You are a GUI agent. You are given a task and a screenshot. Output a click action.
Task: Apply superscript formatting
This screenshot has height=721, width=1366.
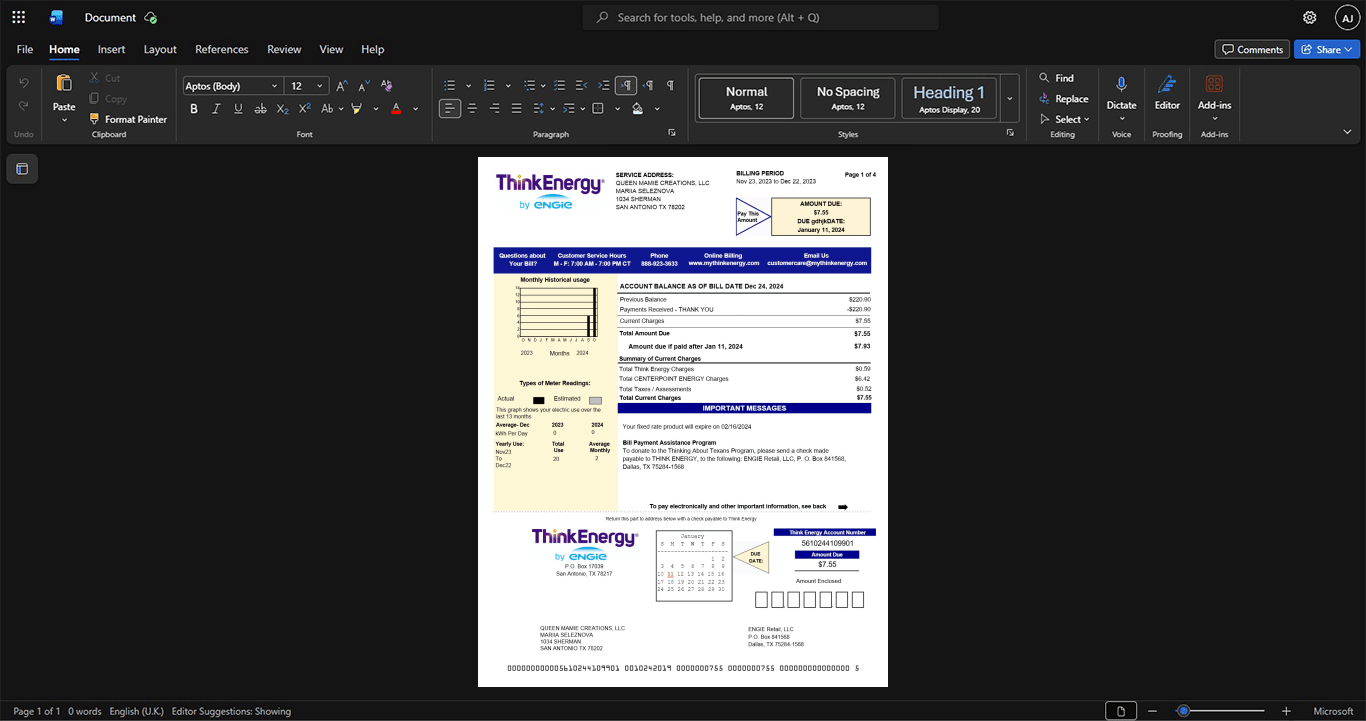pos(305,108)
